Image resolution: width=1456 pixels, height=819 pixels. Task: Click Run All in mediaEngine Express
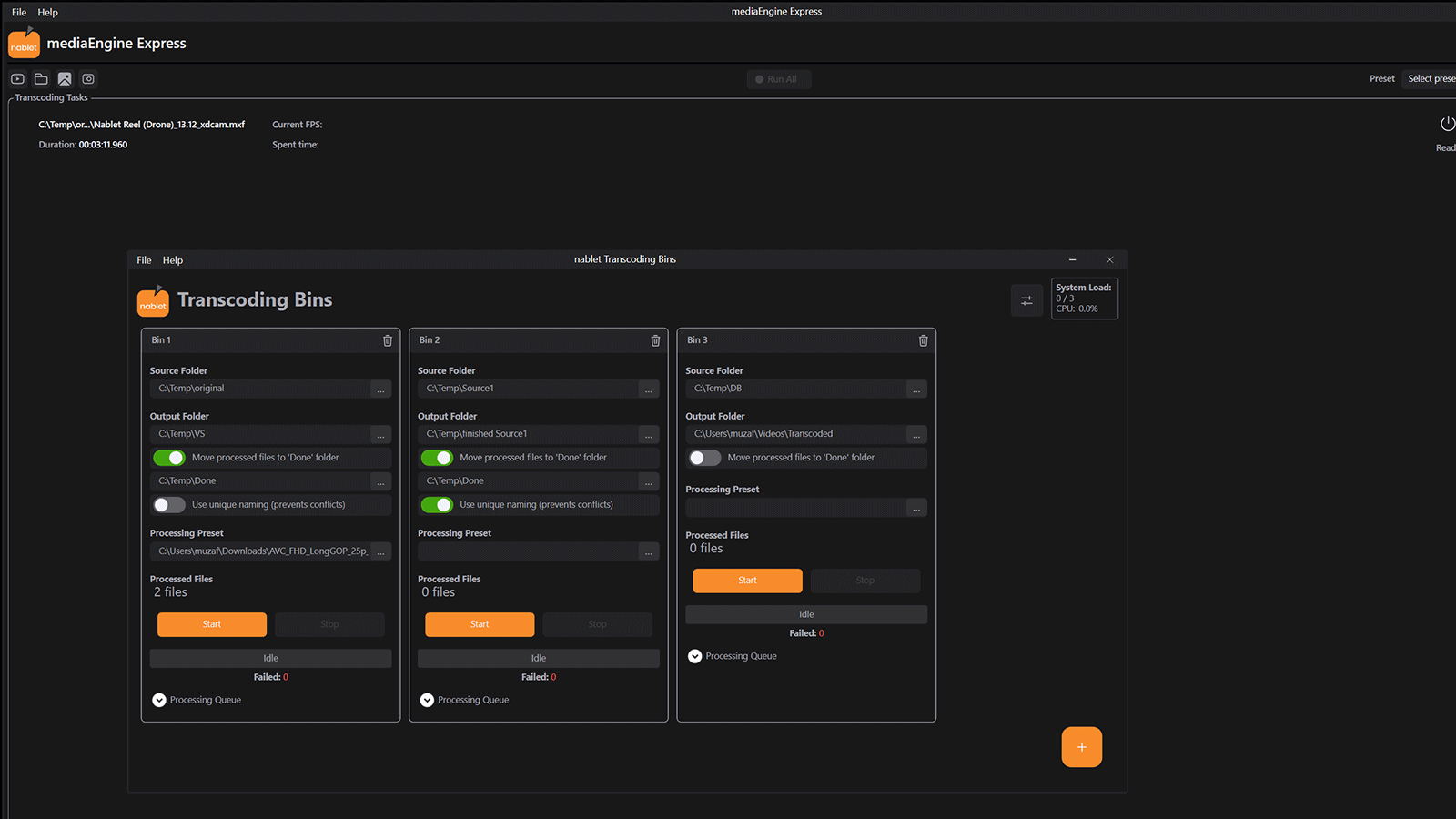click(x=779, y=79)
